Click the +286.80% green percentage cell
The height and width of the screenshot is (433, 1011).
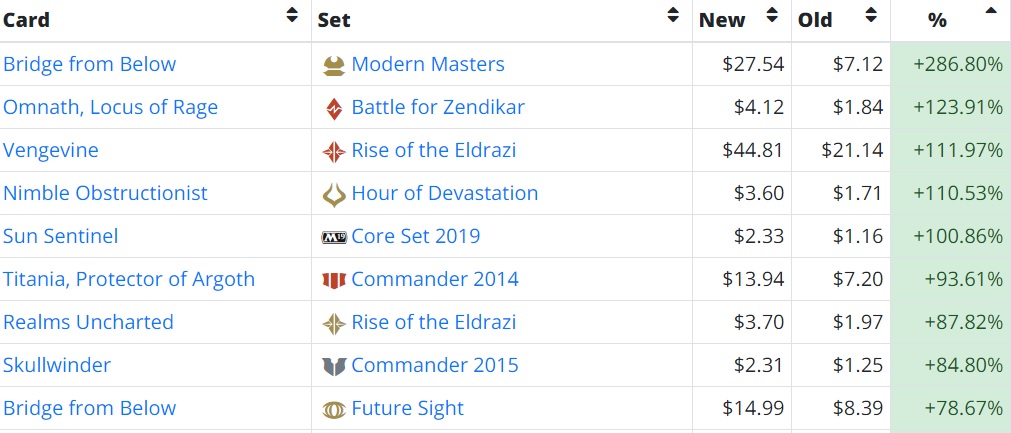[x=957, y=64]
